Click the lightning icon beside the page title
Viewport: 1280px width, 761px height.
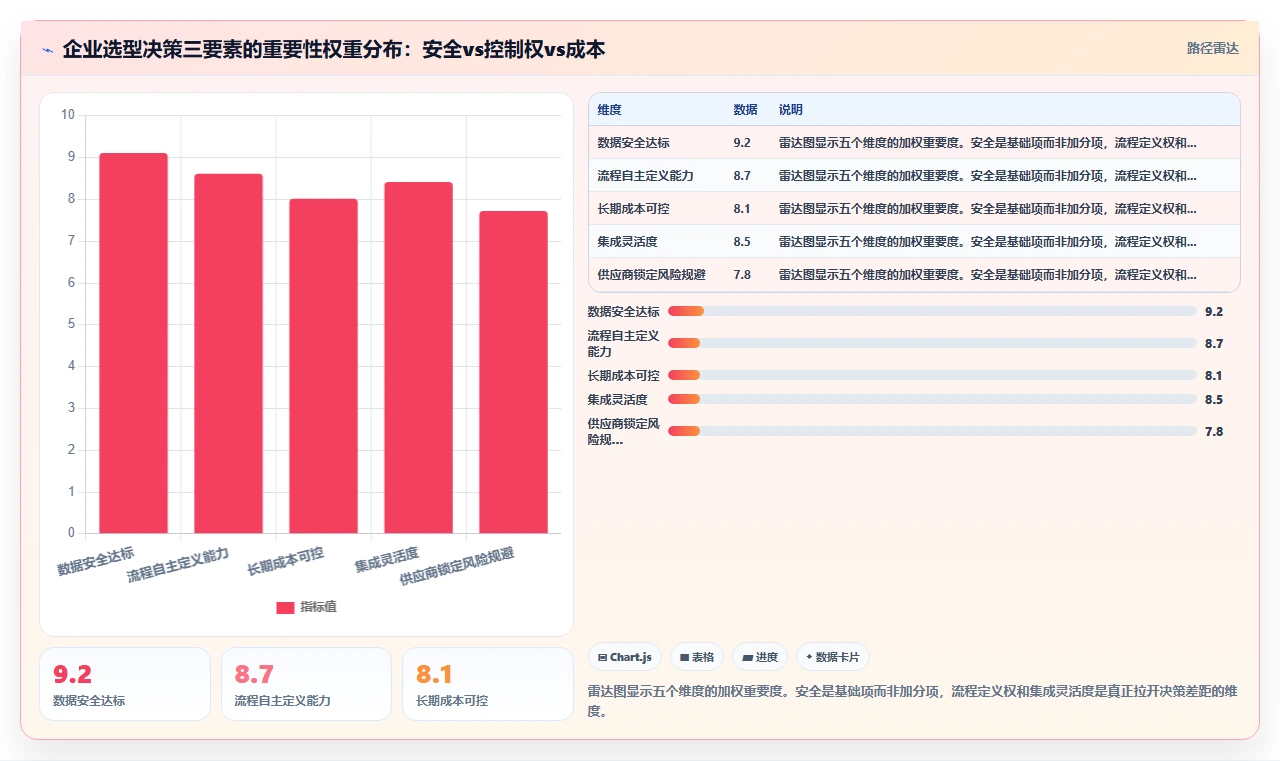tap(47, 50)
